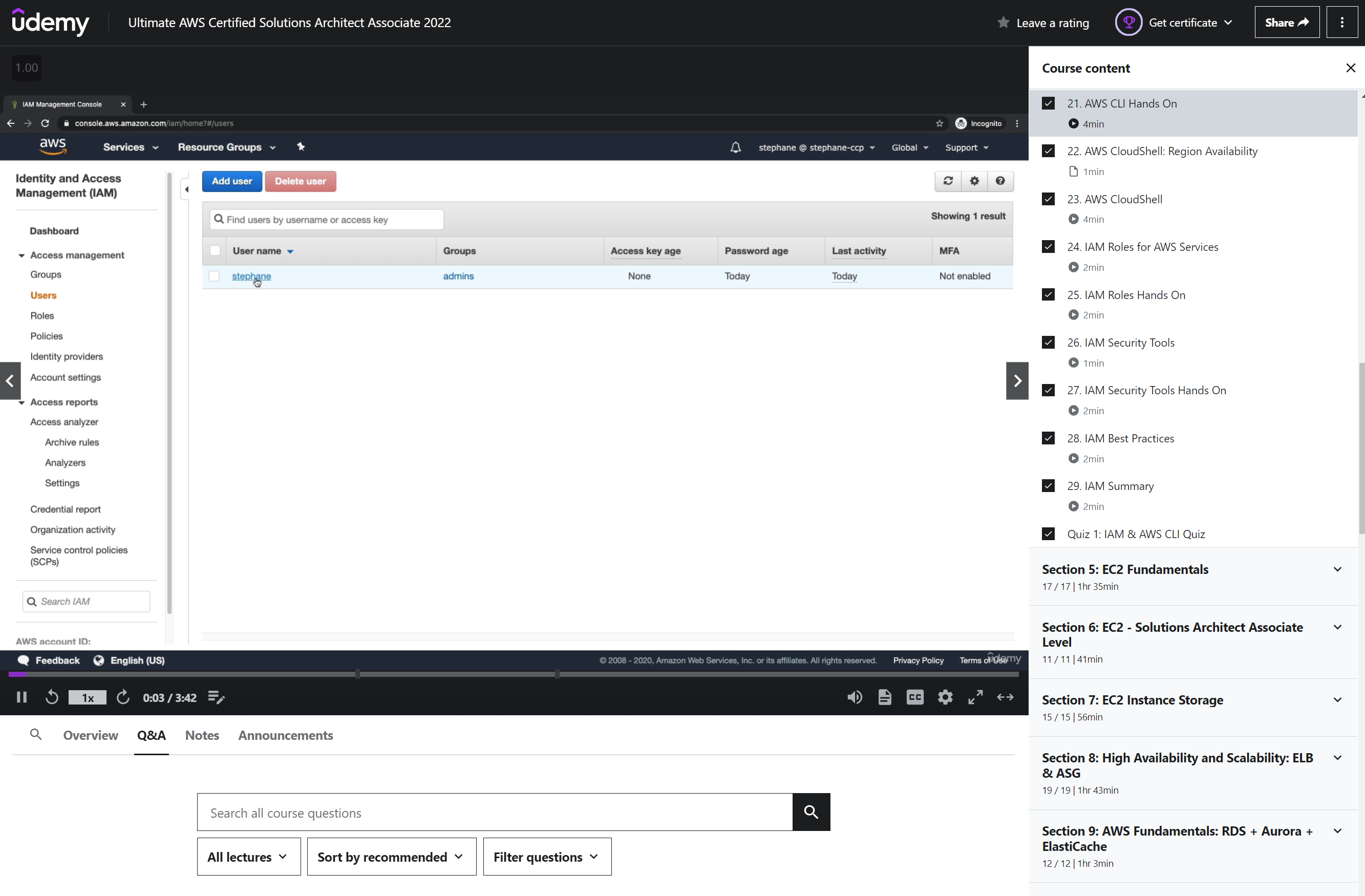The image size is (1365, 896).
Task: Pause the video playback
Action: click(22, 697)
